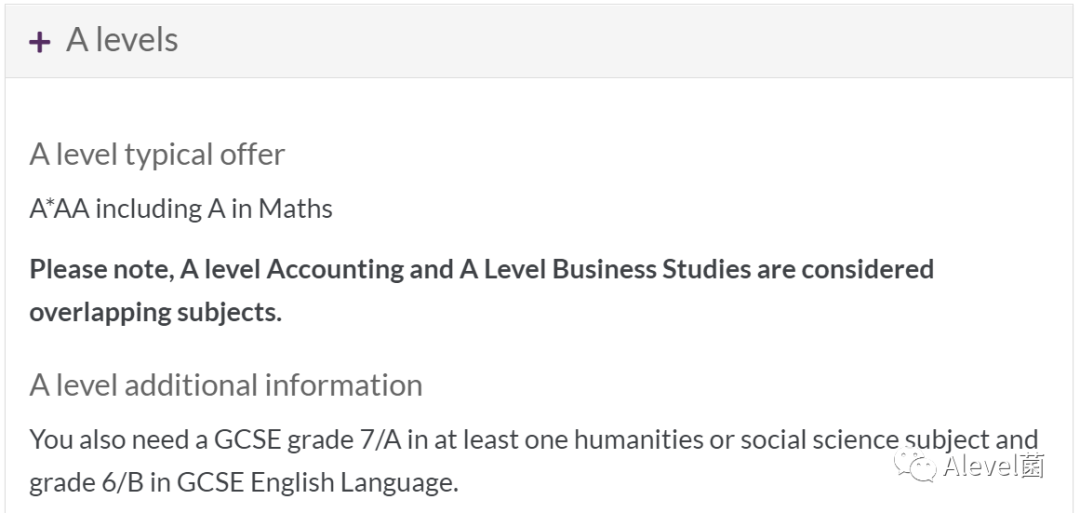
Task: Click the 'GCSE English Language.' text
Action: pyautogui.click(x=318, y=483)
